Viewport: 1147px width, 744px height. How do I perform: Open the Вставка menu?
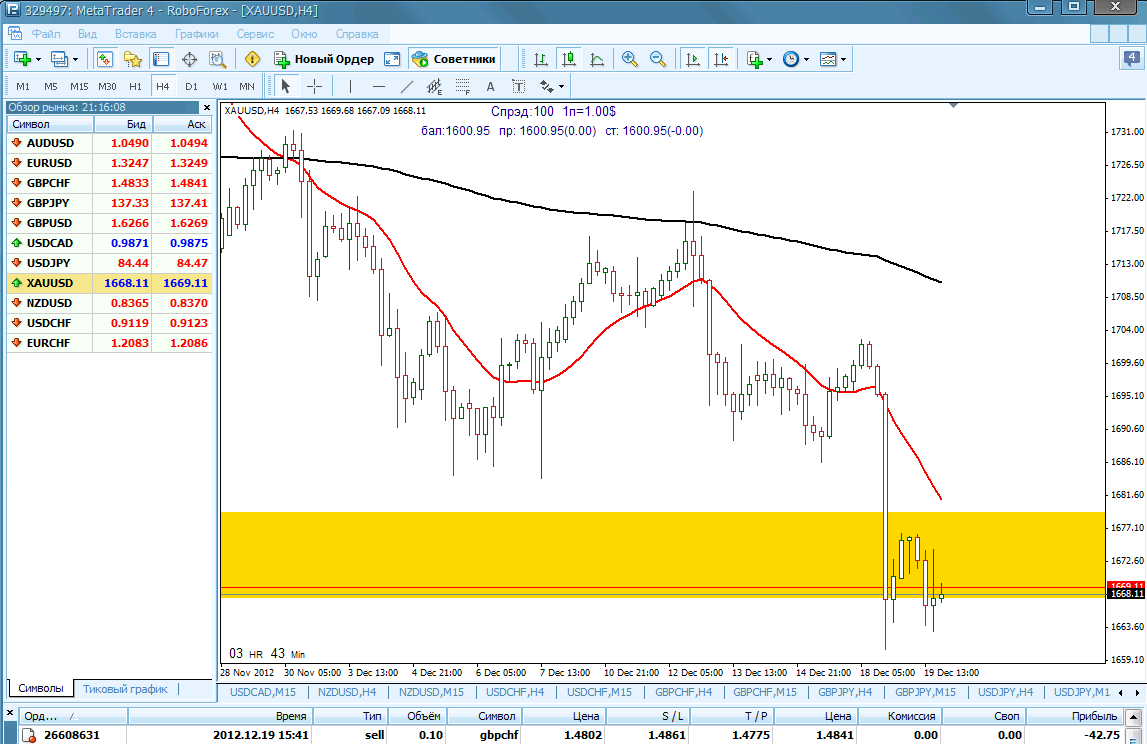(135, 34)
